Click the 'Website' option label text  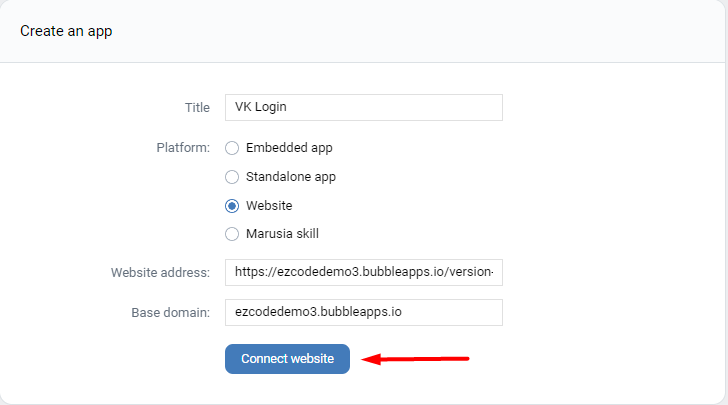[269, 206]
